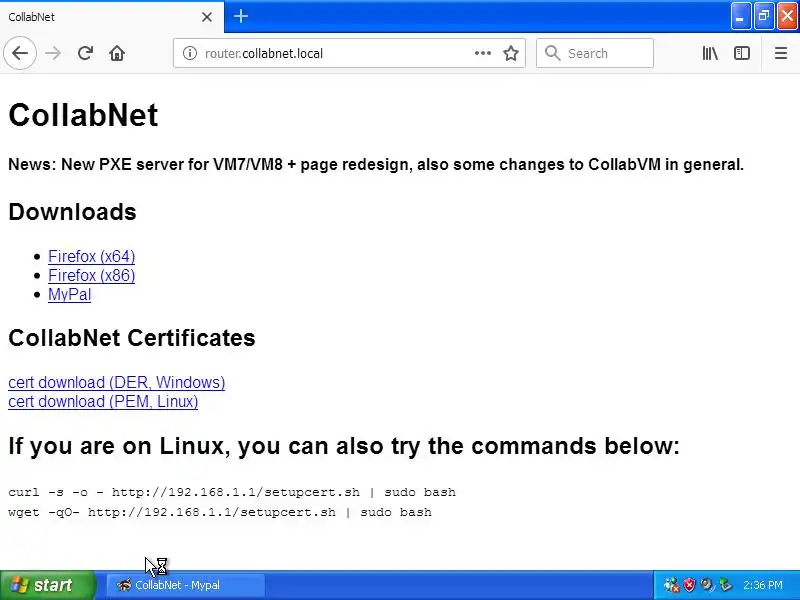Image resolution: width=800 pixels, height=600 pixels.
Task: Click the News PXE server announcement text
Action: [376, 164]
